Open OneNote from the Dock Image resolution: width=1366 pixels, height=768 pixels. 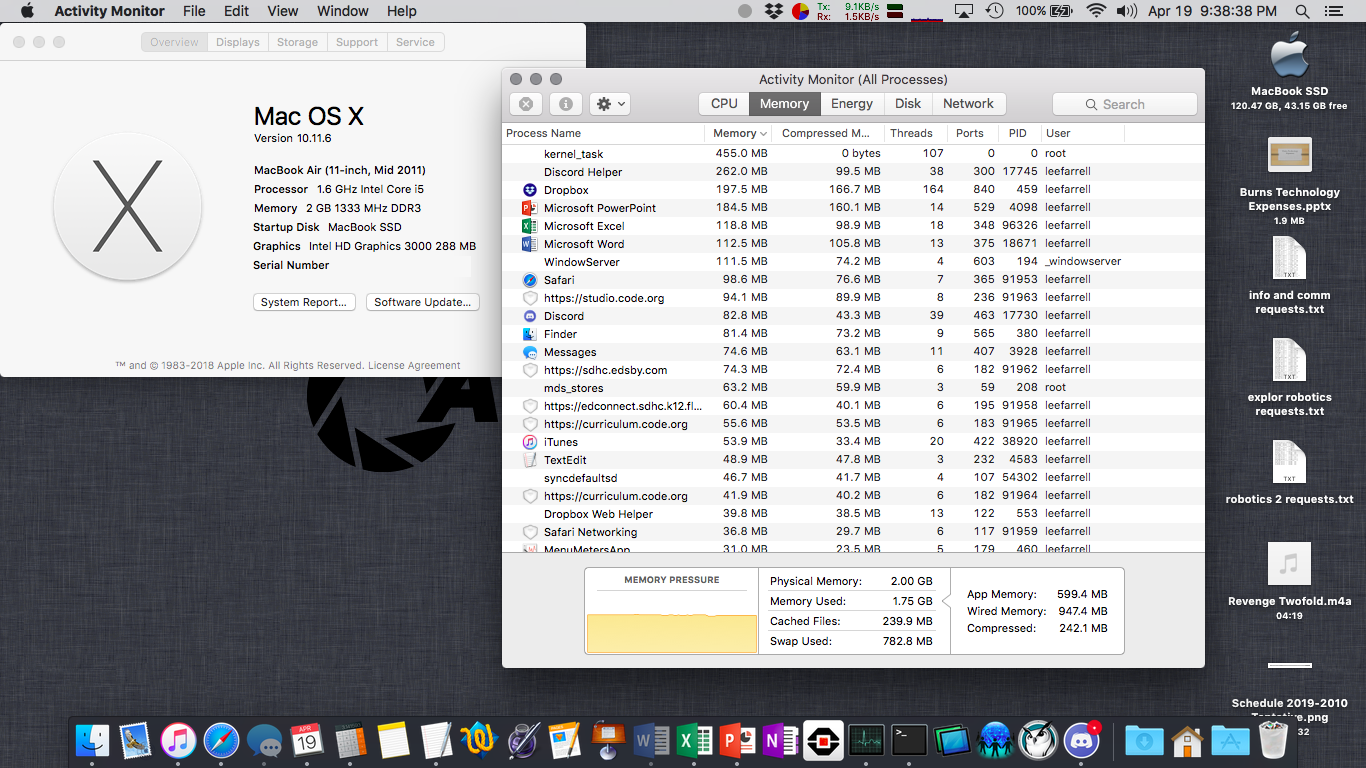[781, 741]
